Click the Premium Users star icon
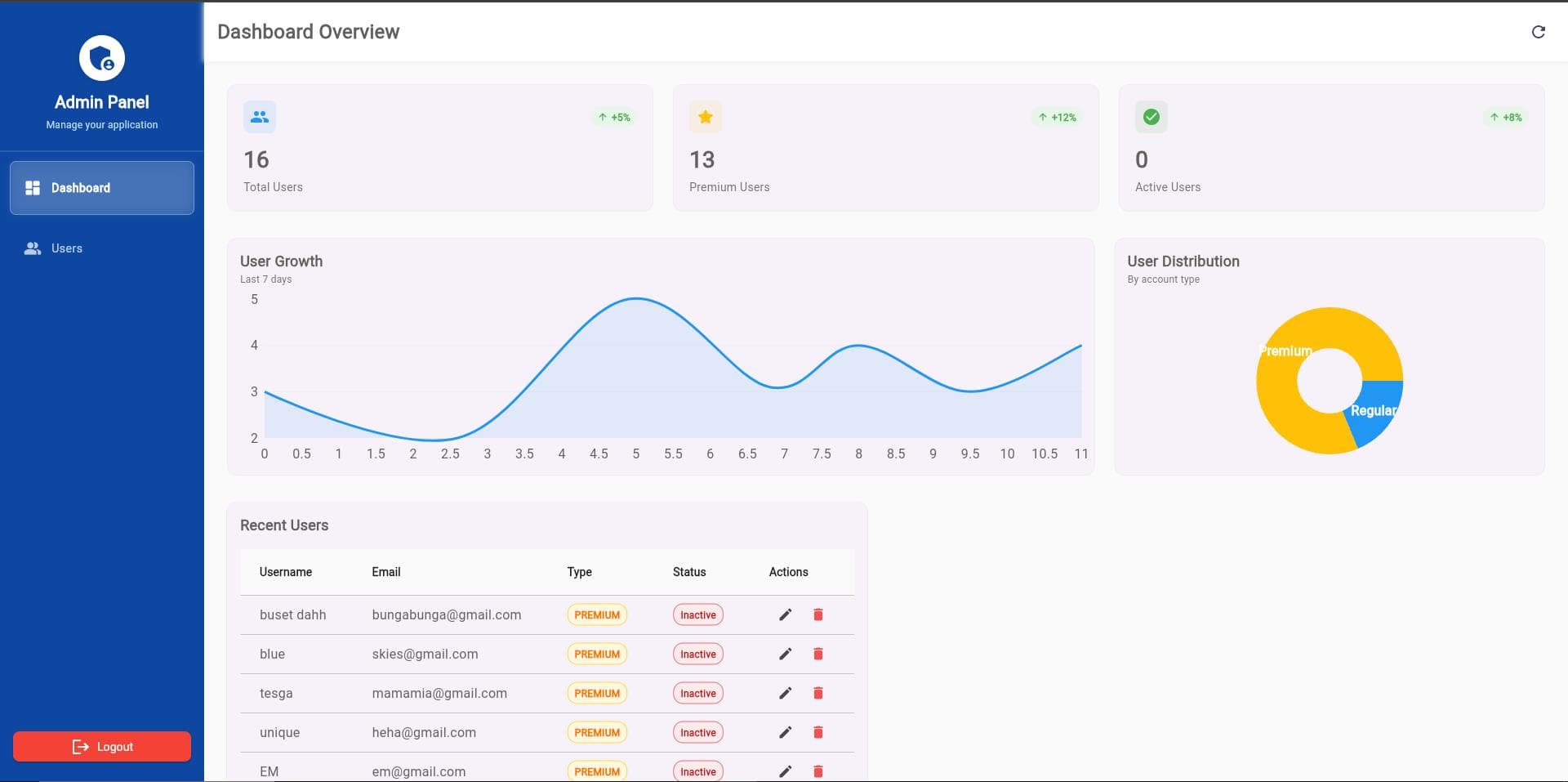This screenshot has height=782, width=1568. pyautogui.click(x=705, y=117)
